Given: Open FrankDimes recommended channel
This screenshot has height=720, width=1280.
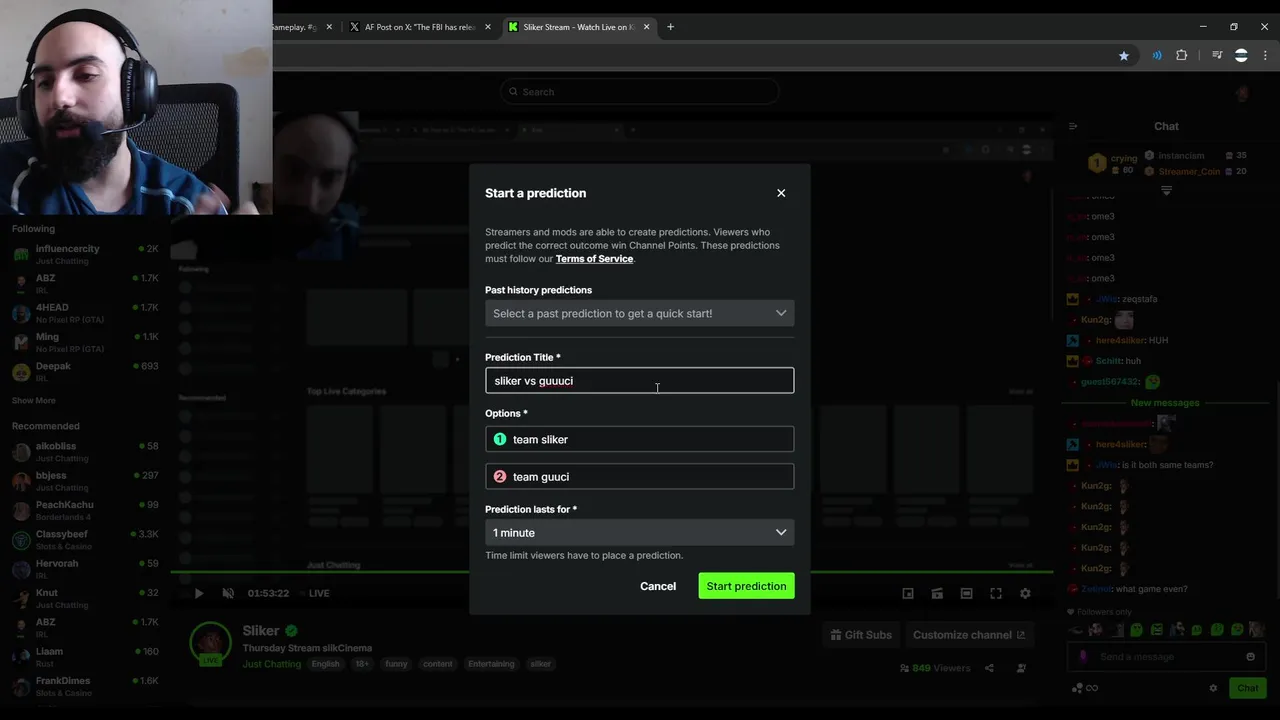Looking at the screenshot, I should (85, 686).
